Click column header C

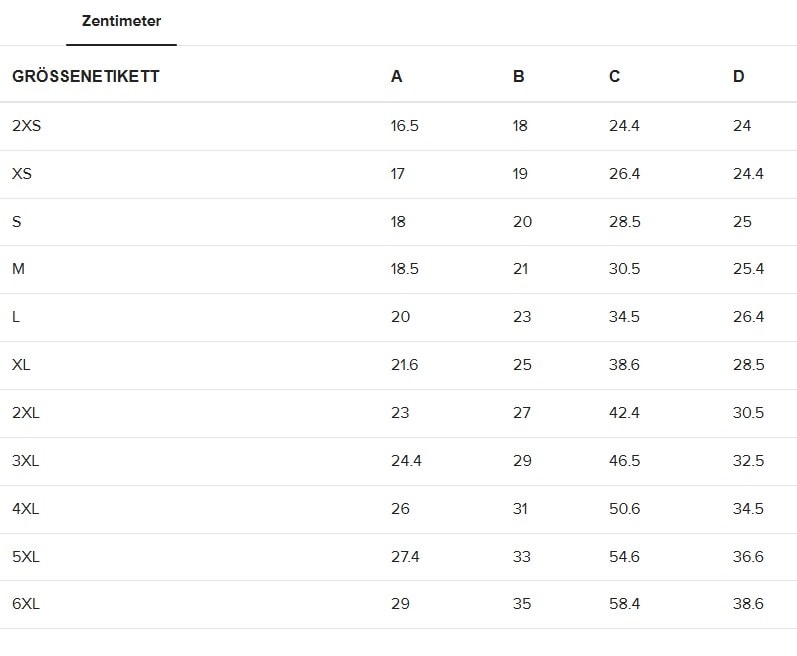coord(614,77)
